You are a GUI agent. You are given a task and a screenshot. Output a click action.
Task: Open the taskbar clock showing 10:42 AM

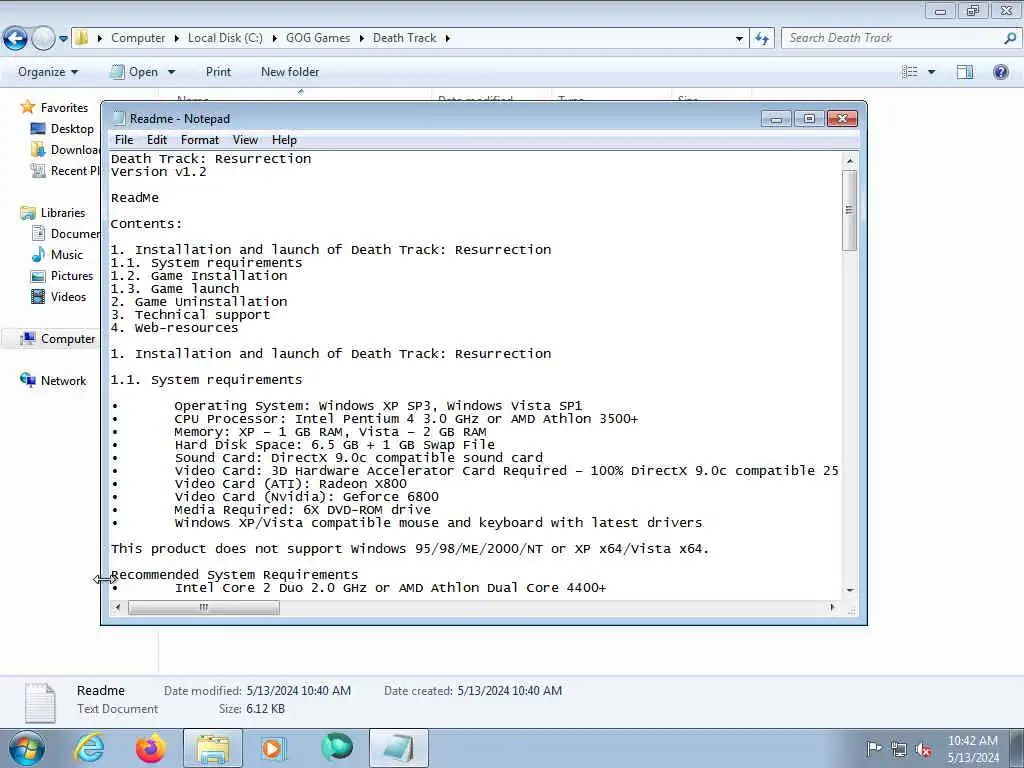[x=973, y=748]
